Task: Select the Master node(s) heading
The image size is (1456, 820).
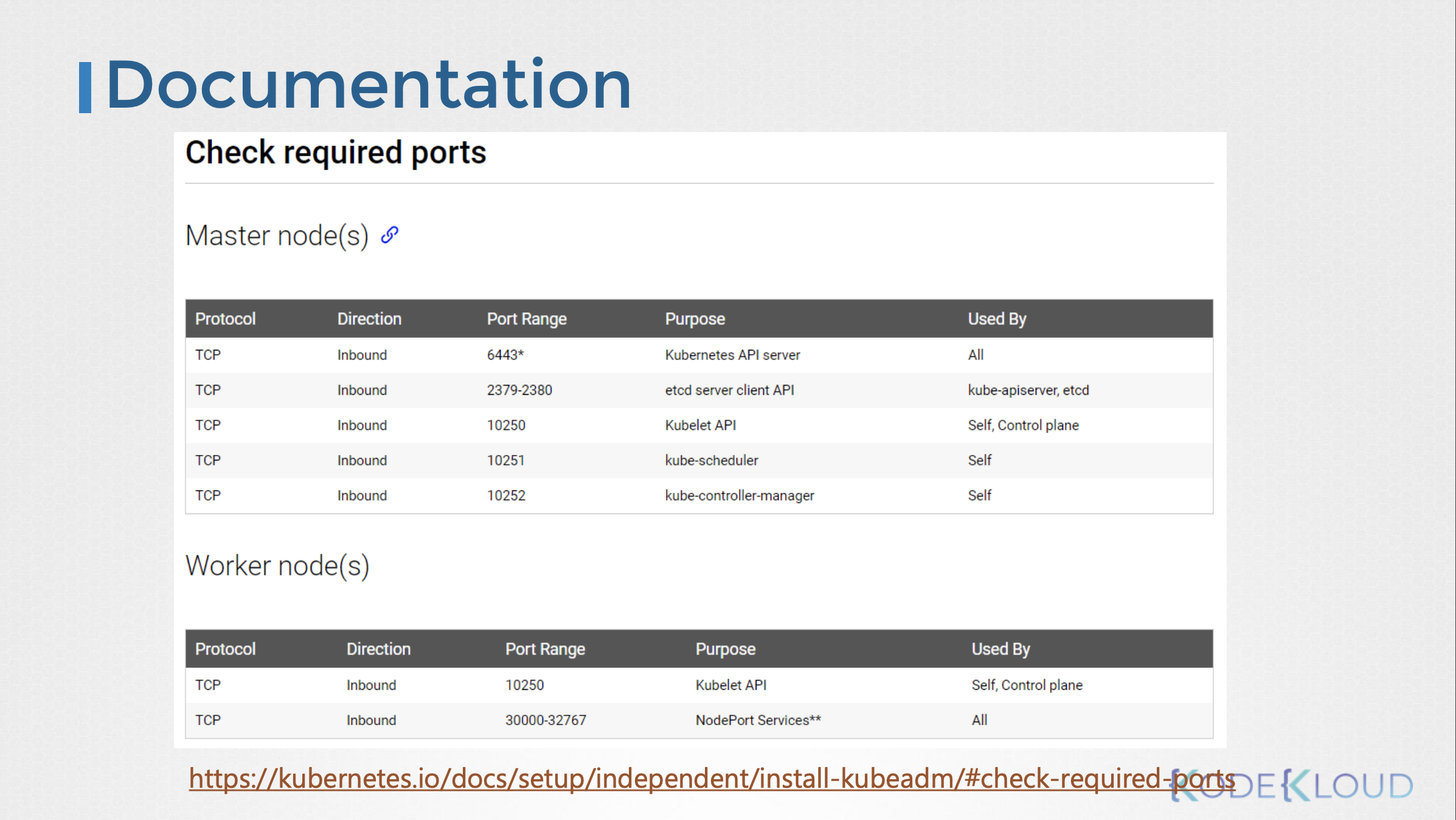Action: pos(277,235)
